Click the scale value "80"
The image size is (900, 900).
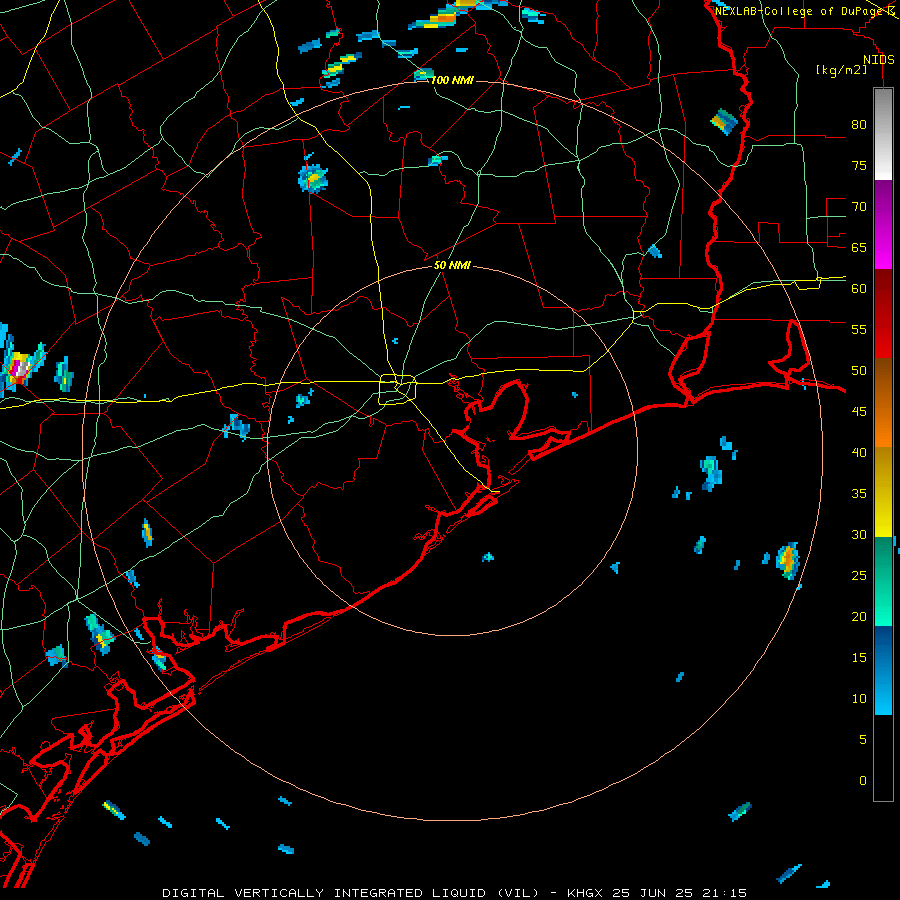(x=859, y=125)
